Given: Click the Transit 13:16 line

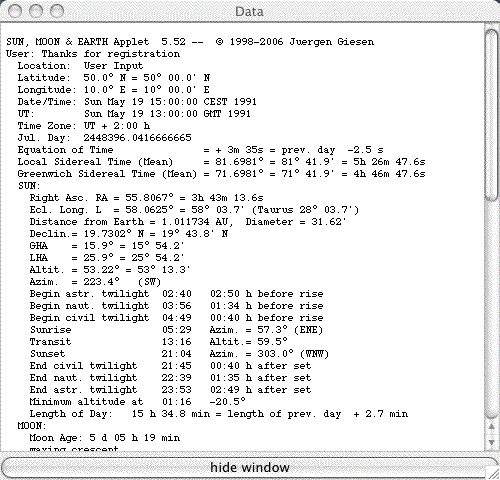Looking at the screenshot, I should [159, 342].
